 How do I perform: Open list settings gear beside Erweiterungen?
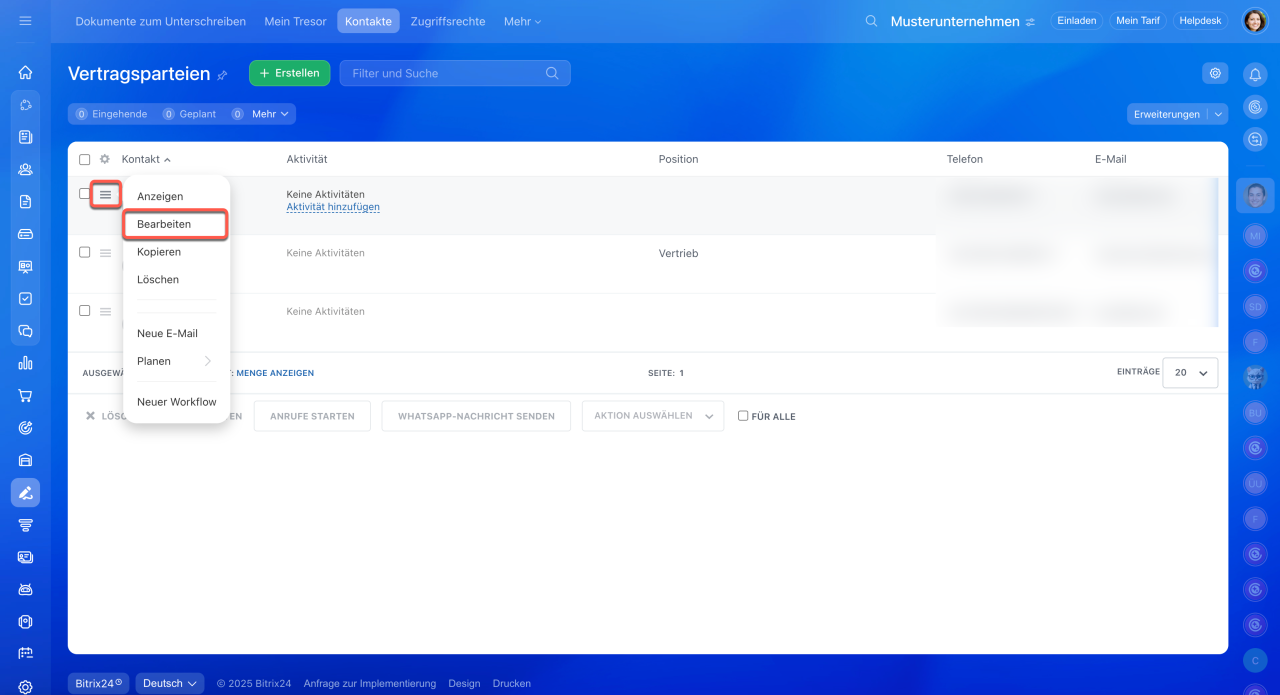[1215, 73]
